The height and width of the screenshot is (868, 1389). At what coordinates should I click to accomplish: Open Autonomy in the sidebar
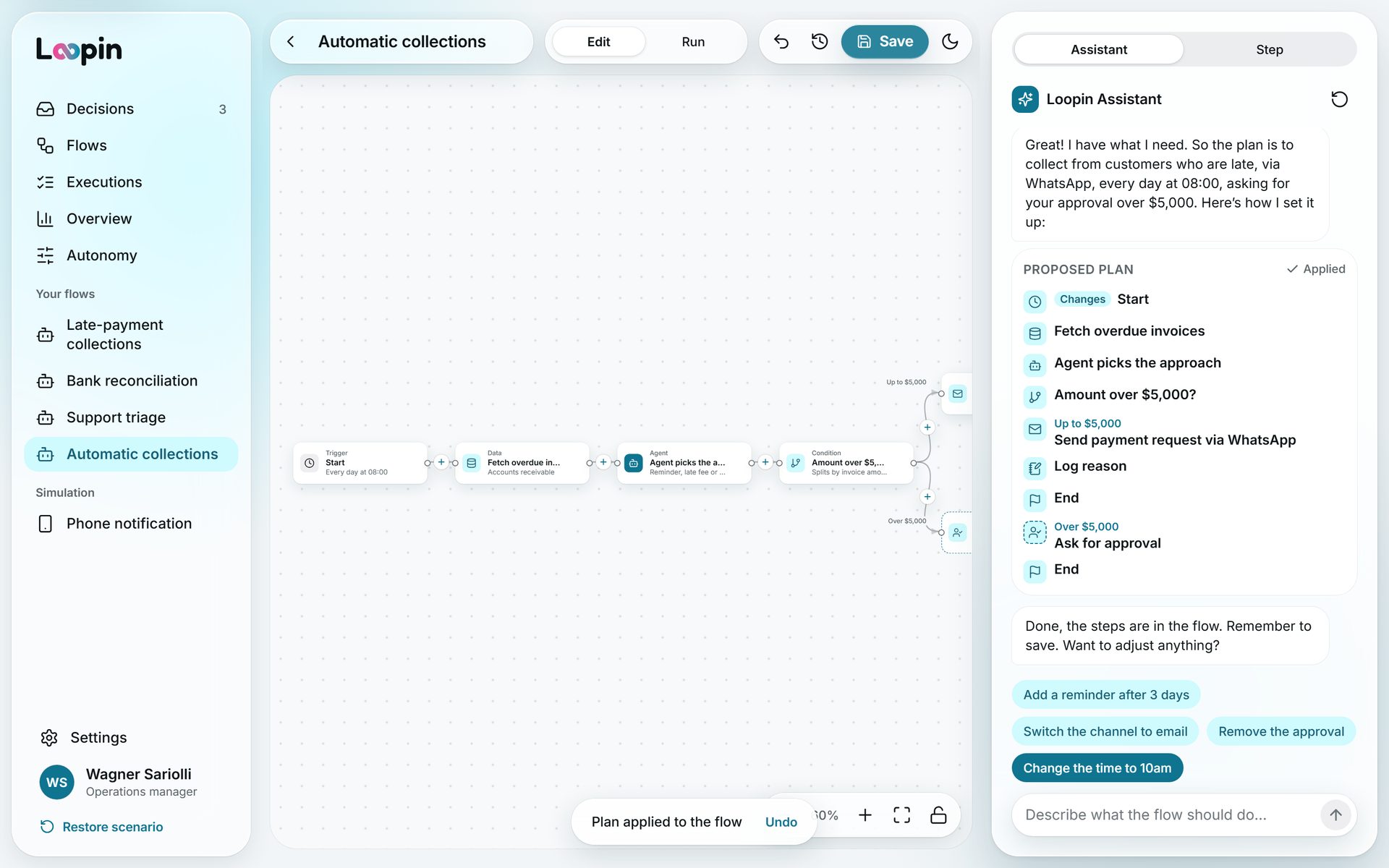pyautogui.click(x=131, y=255)
